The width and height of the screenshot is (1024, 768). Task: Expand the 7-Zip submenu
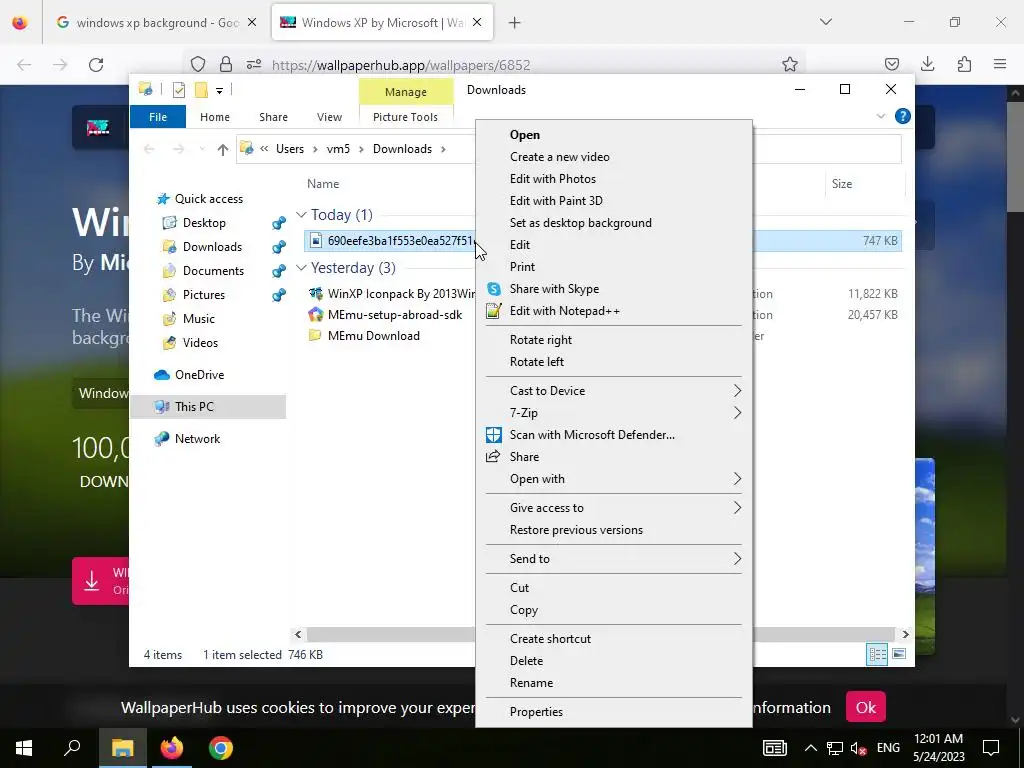(737, 413)
